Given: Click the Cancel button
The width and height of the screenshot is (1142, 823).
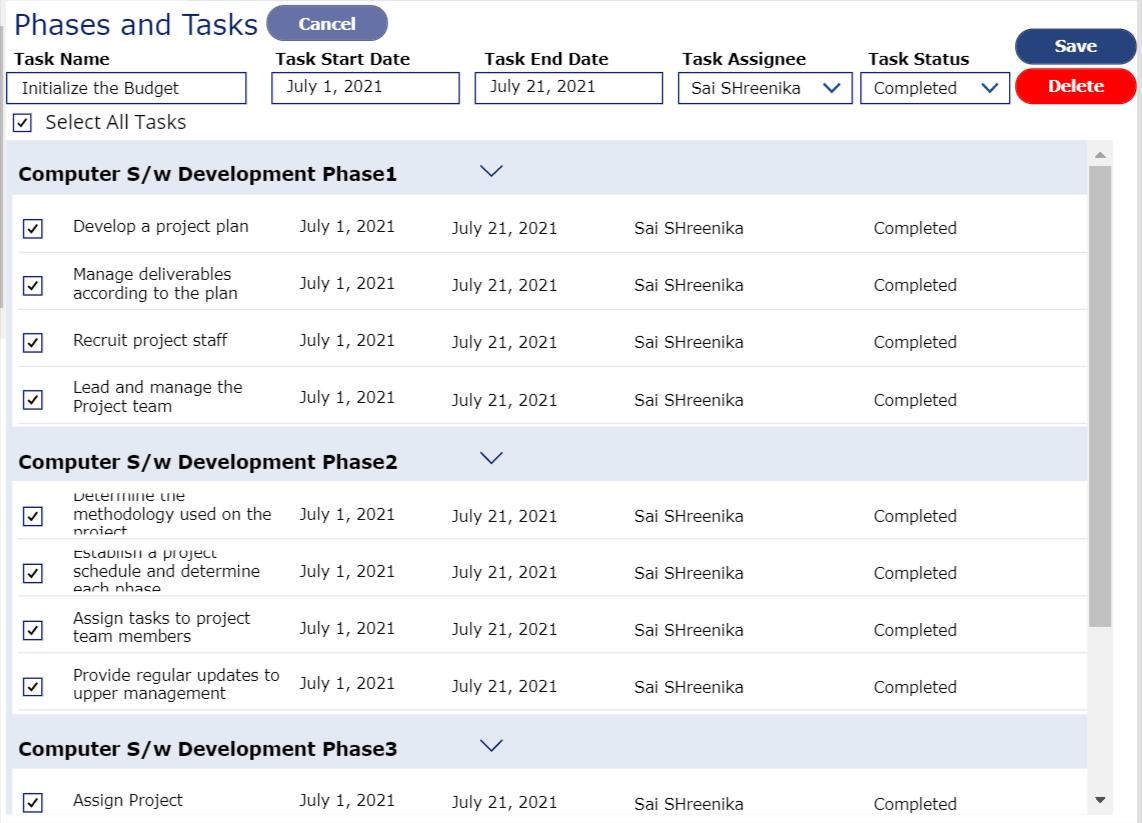Looking at the screenshot, I should click(x=327, y=24).
